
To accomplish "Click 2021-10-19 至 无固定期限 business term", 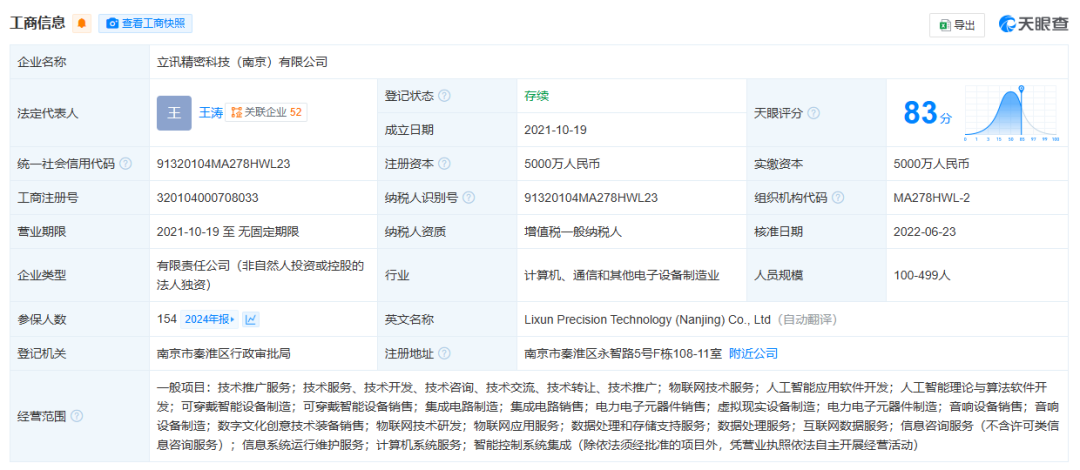I will 228,232.
